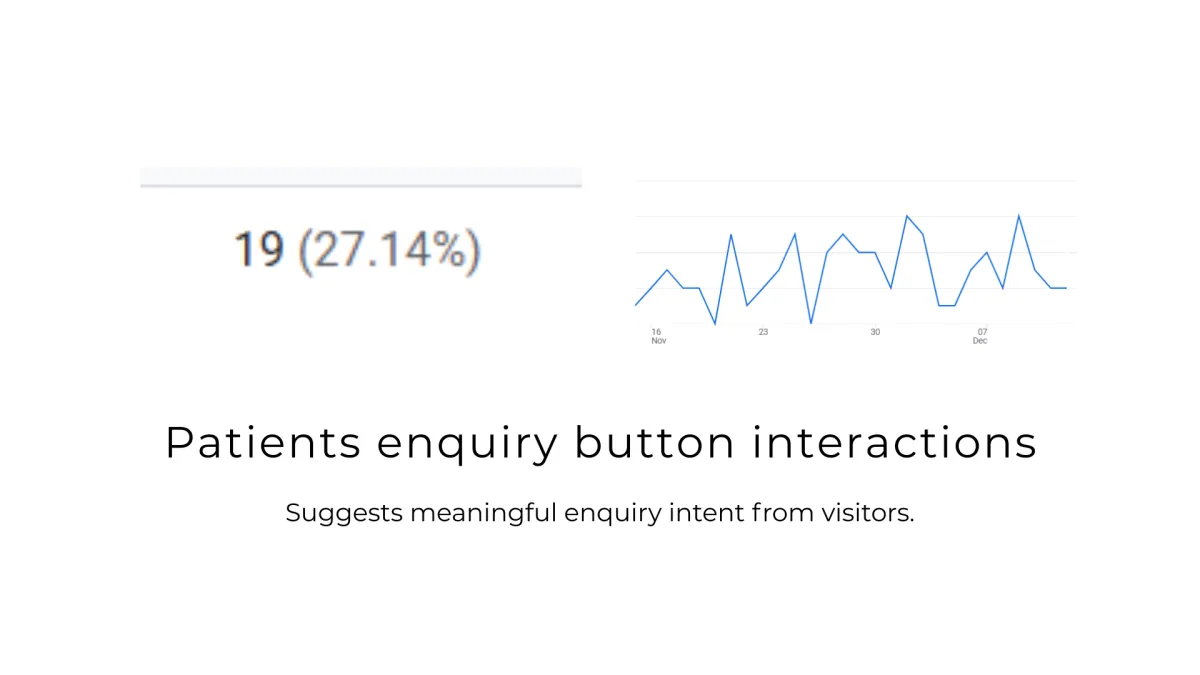The width and height of the screenshot is (1200, 675).
Task: Click the "19" count in the statistic
Action: (x=259, y=249)
